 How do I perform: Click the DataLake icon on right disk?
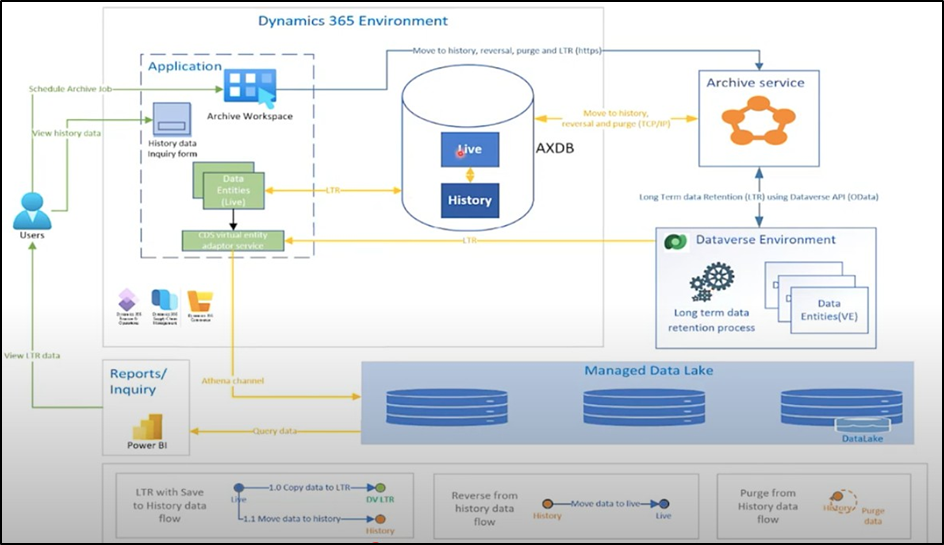(x=862, y=424)
